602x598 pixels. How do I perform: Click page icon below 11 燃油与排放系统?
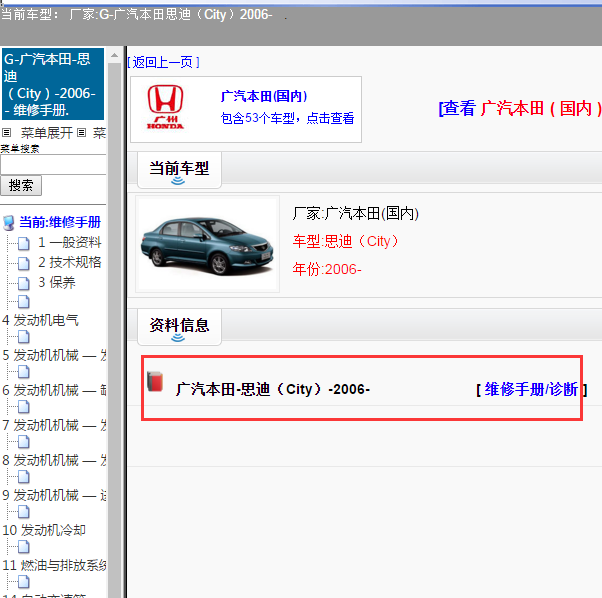[x=23, y=581]
